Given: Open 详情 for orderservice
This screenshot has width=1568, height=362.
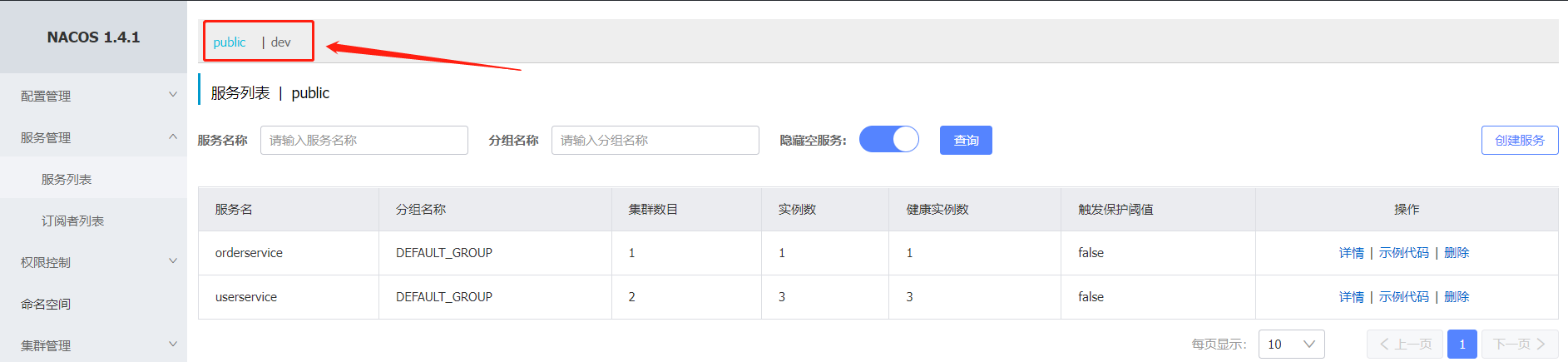Looking at the screenshot, I should [1352, 252].
